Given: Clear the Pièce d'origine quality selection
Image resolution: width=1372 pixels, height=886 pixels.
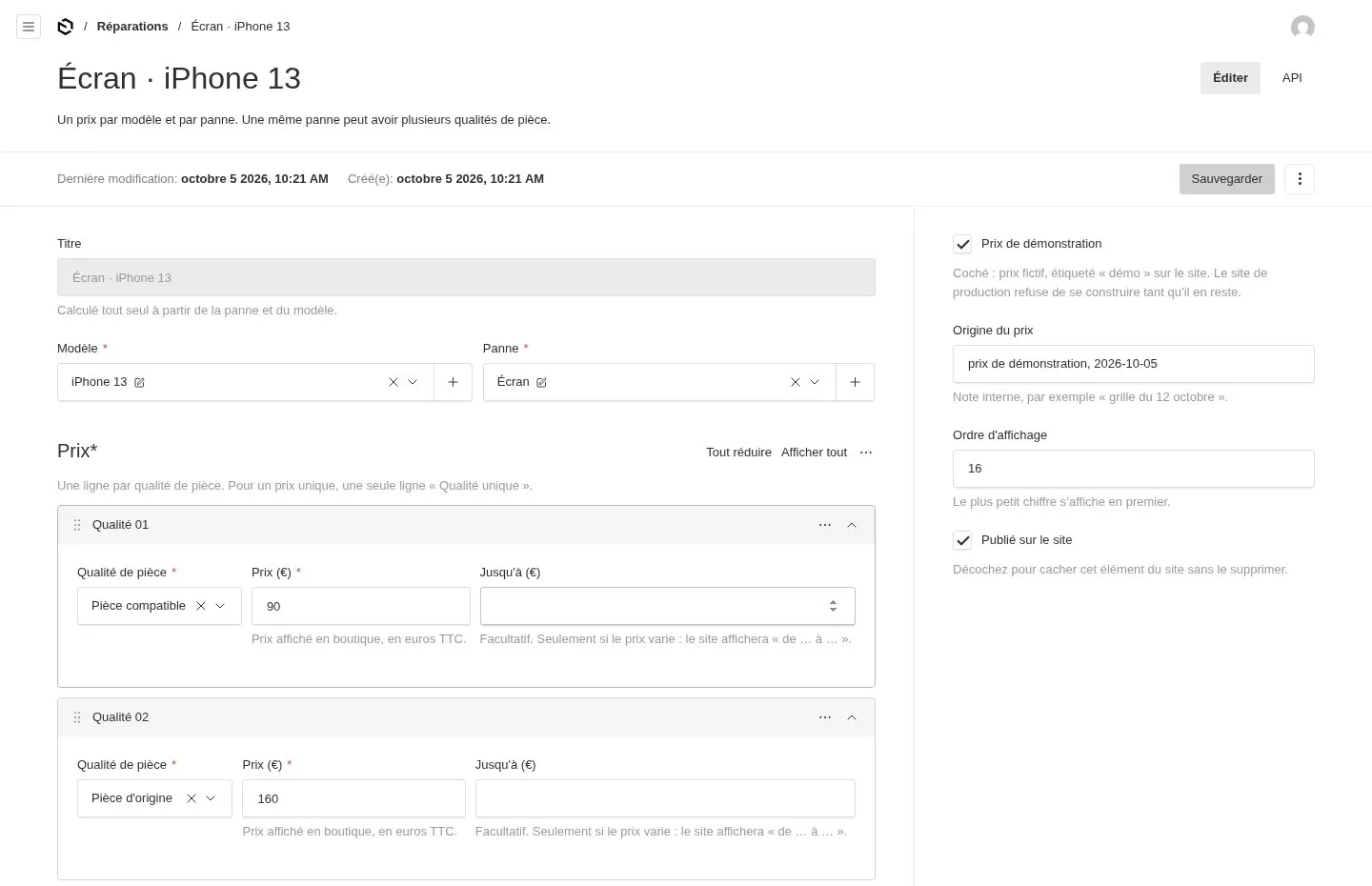Looking at the screenshot, I should (x=191, y=798).
